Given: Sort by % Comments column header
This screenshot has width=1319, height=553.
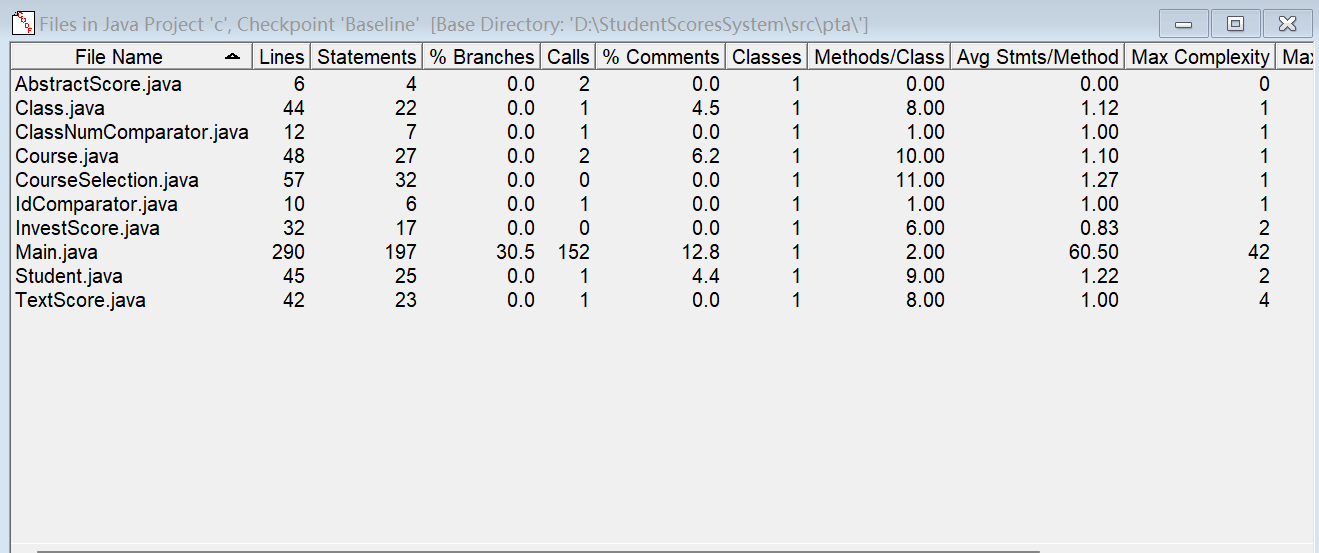Looking at the screenshot, I should coord(660,57).
